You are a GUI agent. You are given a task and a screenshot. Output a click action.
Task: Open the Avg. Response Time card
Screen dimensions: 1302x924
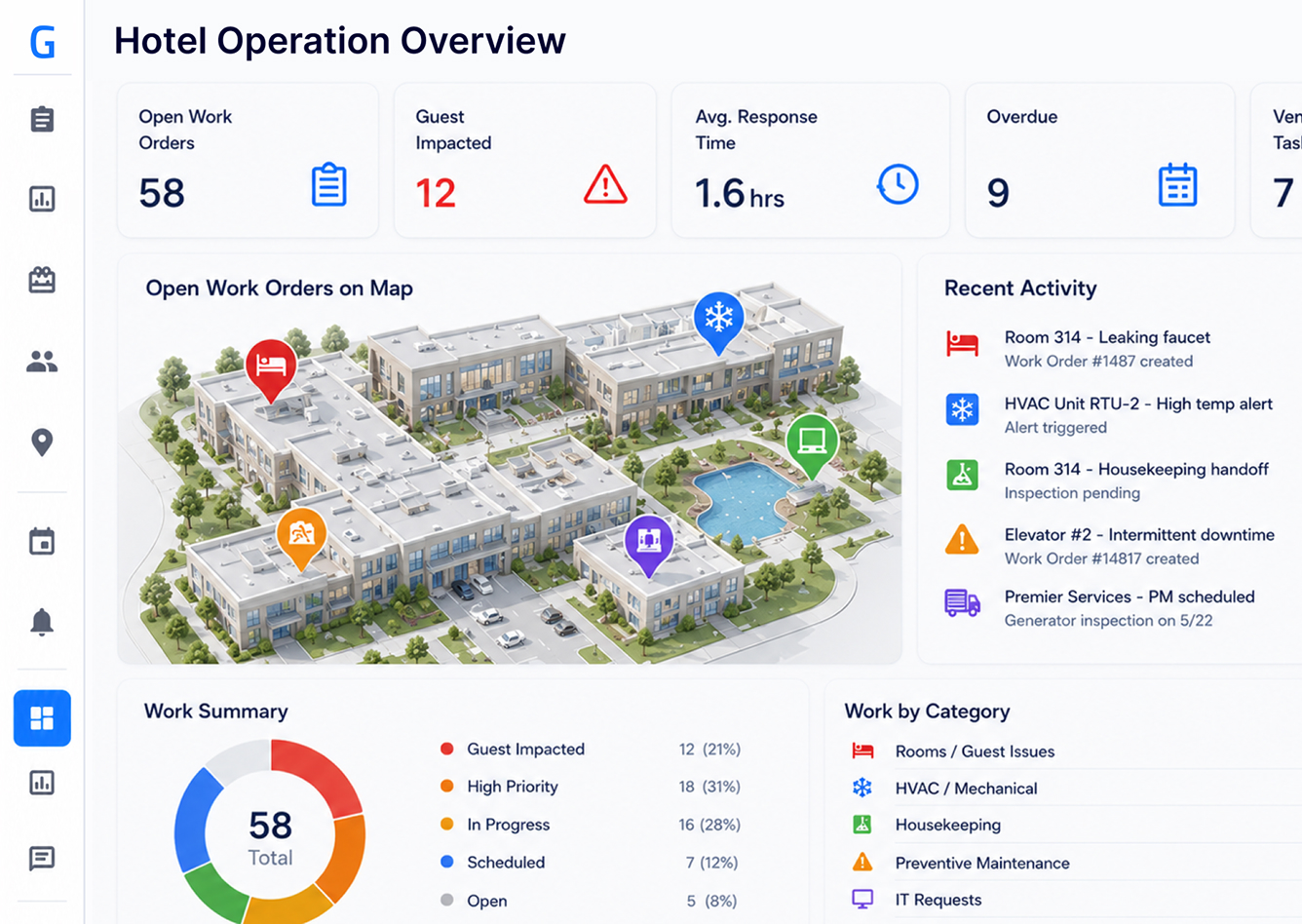810,160
